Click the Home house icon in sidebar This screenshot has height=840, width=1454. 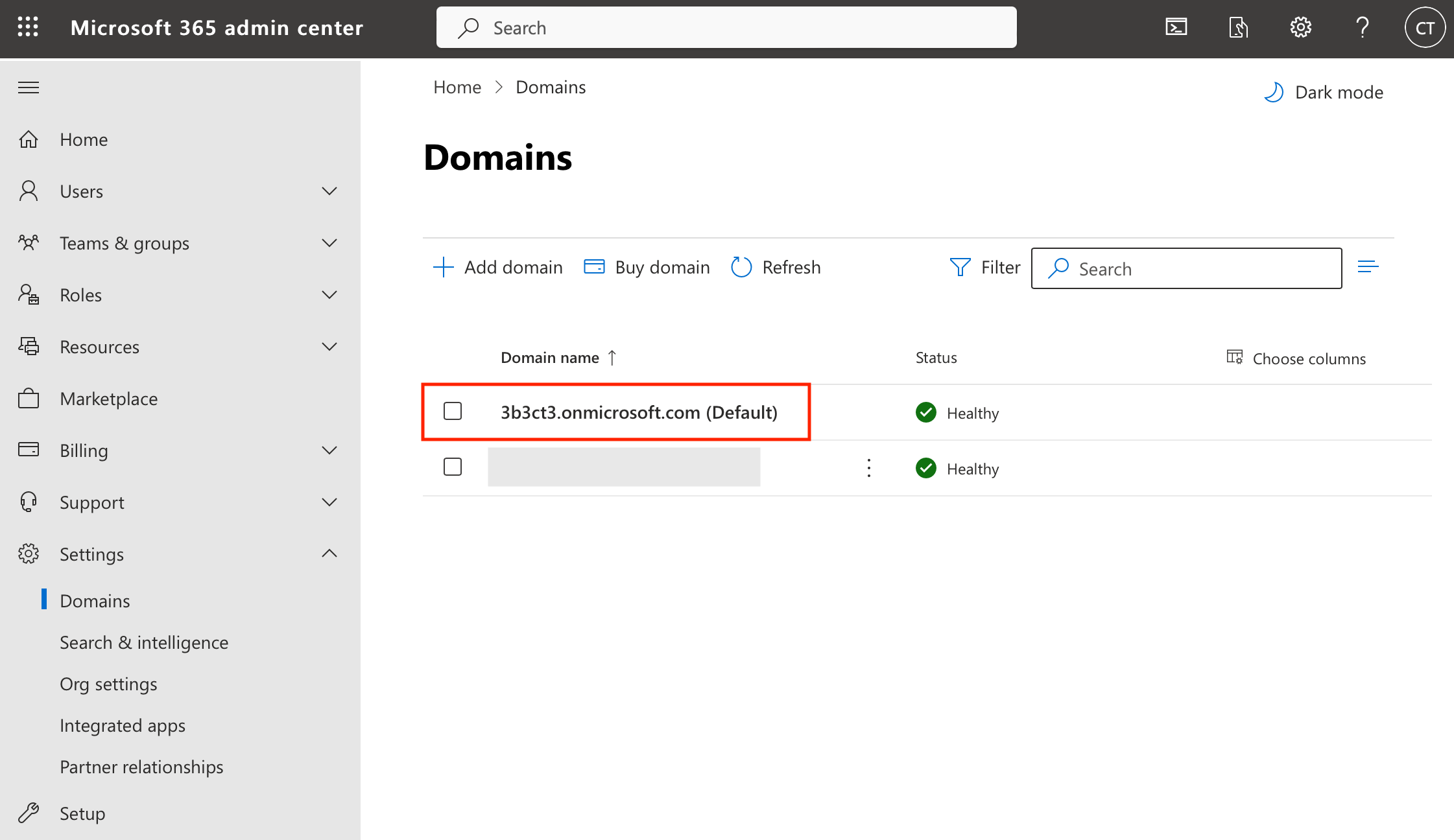click(x=29, y=139)
